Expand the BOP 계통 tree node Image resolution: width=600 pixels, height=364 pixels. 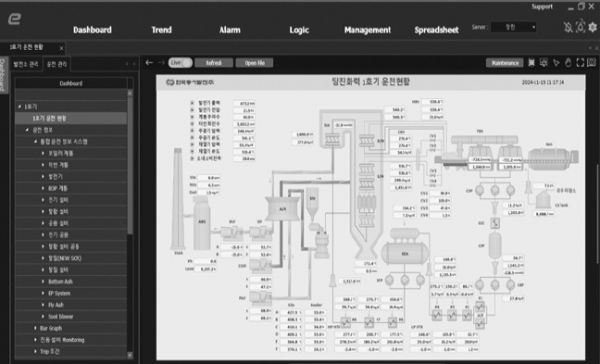click(x=43, y=188)
